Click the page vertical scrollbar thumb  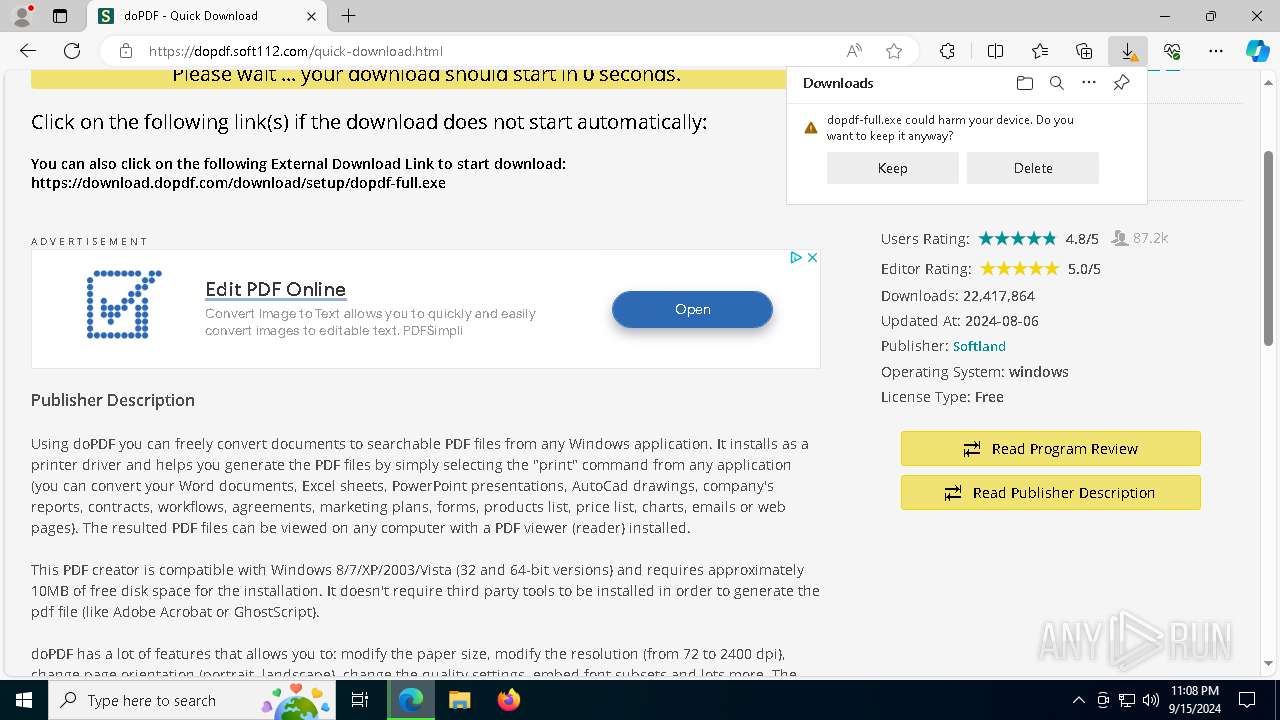pyautogui.click(x=1269, y=248)
